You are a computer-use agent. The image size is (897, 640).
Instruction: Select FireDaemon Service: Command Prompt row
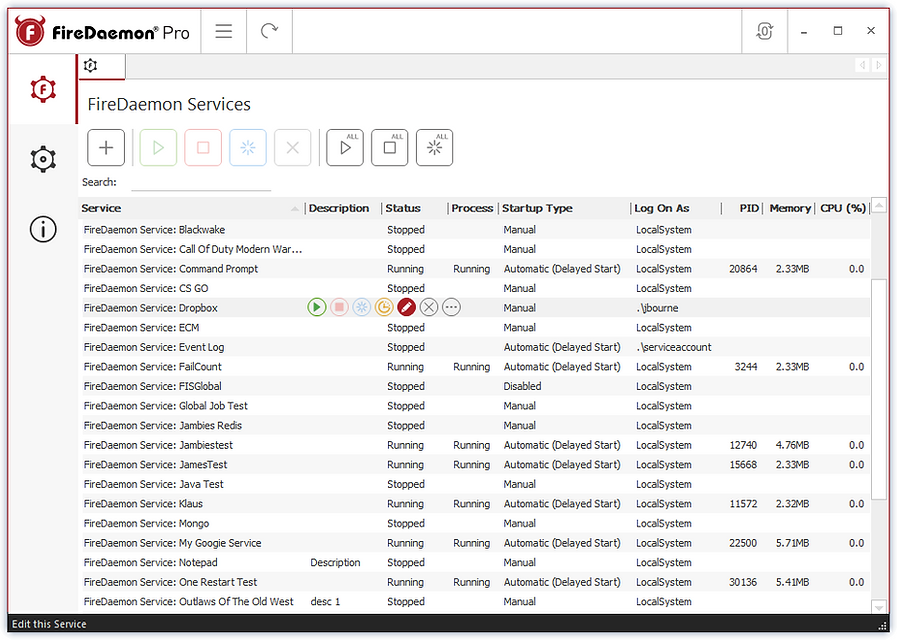coord(476,269)
